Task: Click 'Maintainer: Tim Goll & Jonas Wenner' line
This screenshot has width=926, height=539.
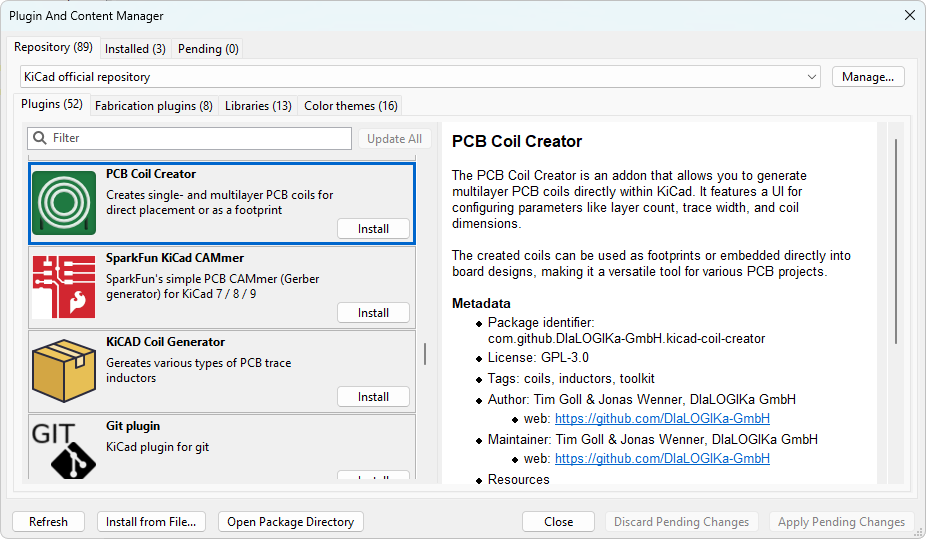Action: [x=653, y=440]
